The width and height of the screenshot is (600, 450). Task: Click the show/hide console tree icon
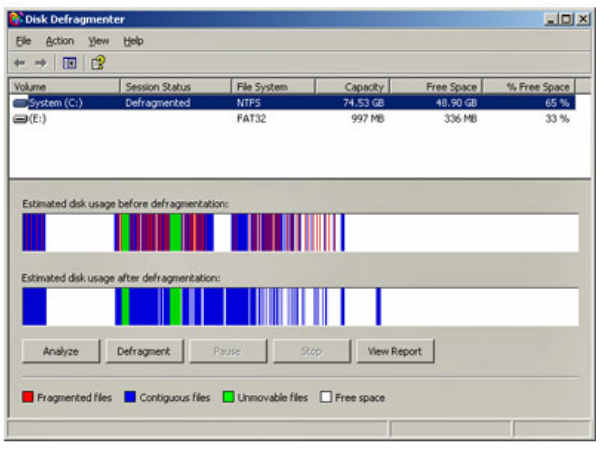pyautogui.click(x=70, y=62)
